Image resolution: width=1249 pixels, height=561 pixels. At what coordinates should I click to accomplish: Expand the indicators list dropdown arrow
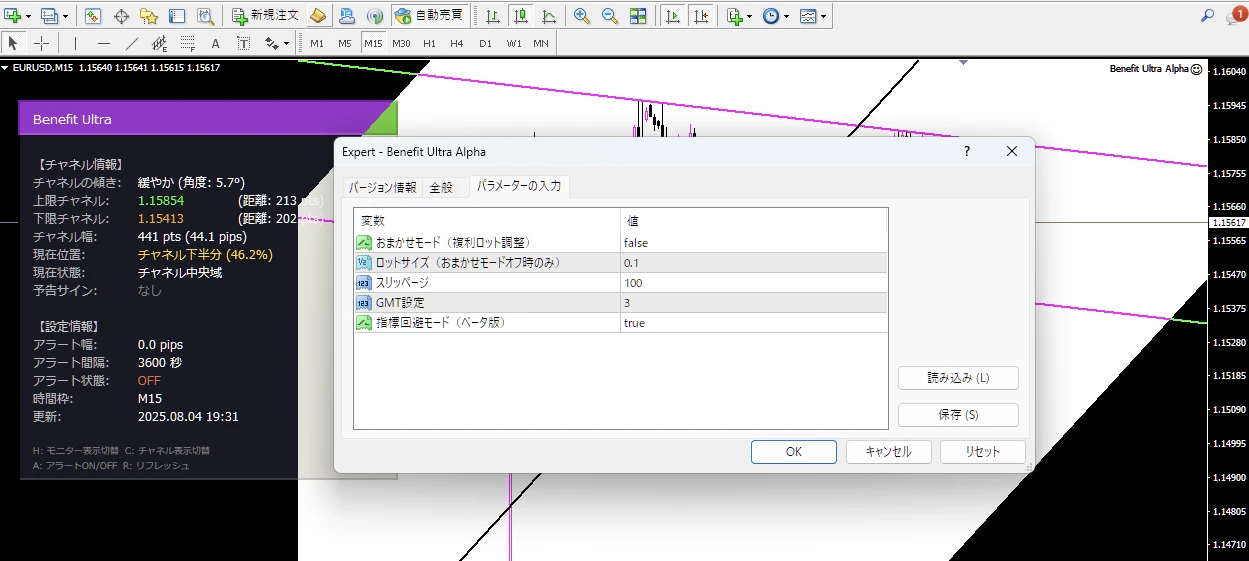tap(750, 17)
